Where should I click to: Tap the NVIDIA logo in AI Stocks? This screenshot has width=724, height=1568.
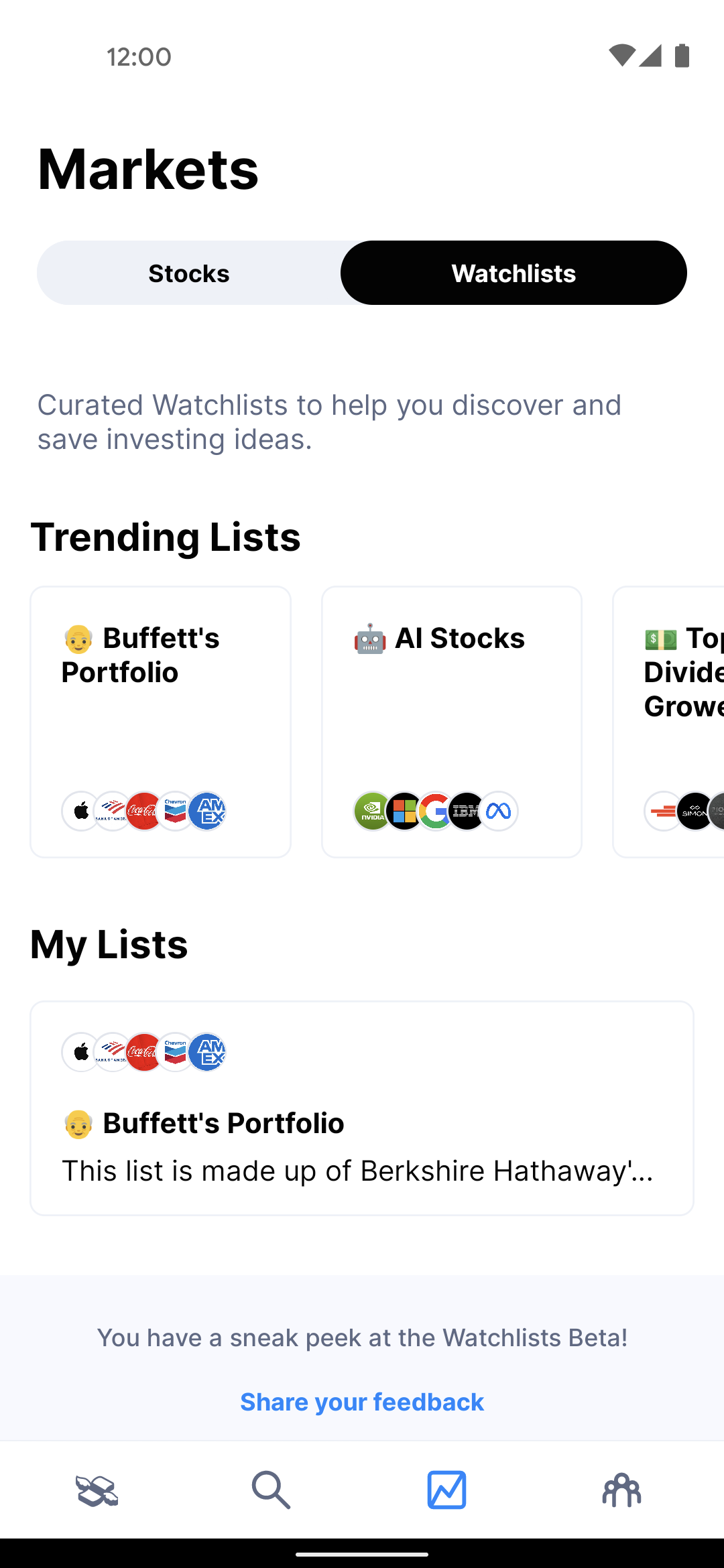pyautogui.click(x=373, y=811)
